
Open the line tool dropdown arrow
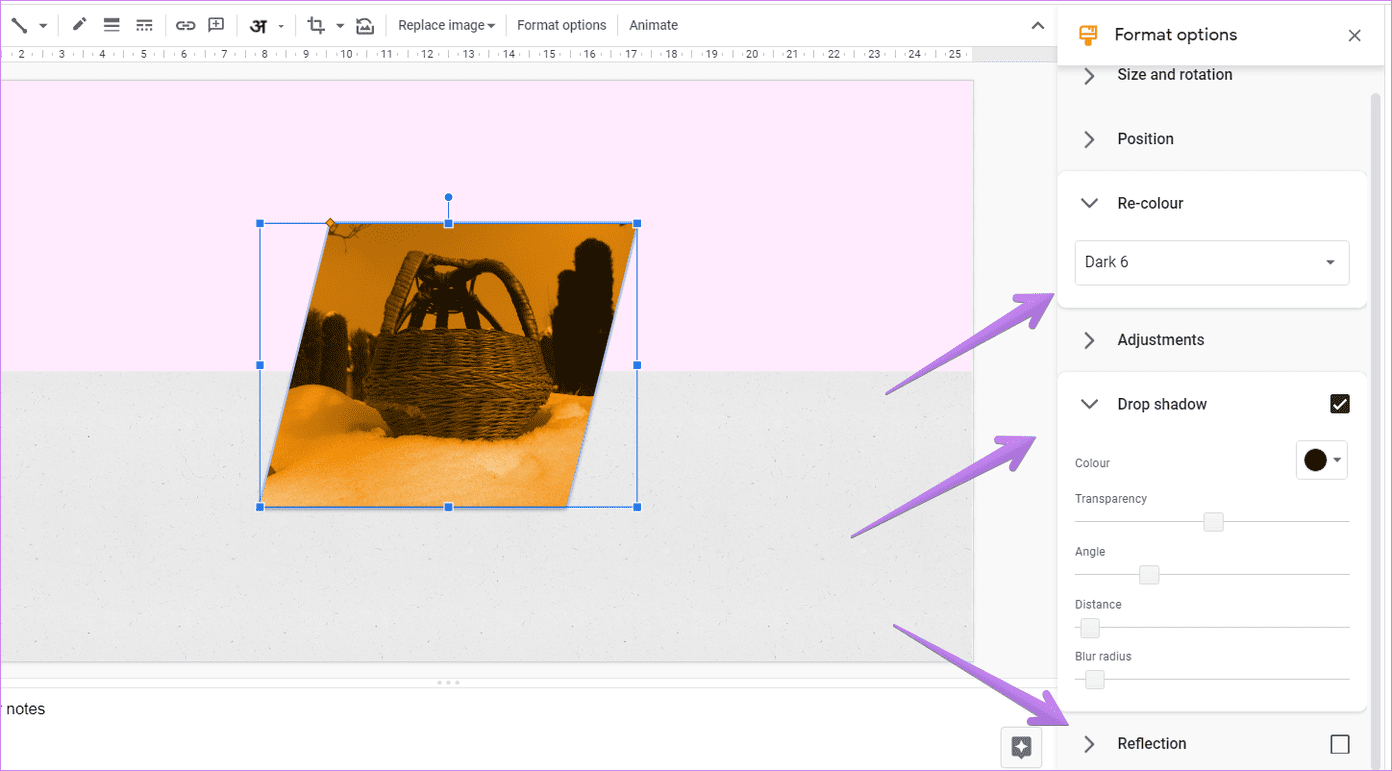tap(43, 26)
